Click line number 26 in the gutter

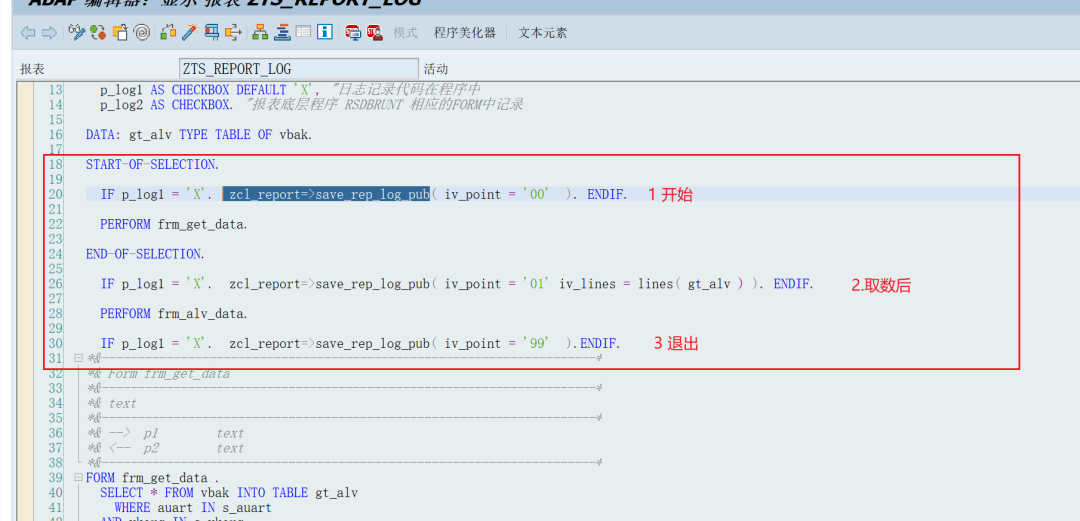click(54, 283)
